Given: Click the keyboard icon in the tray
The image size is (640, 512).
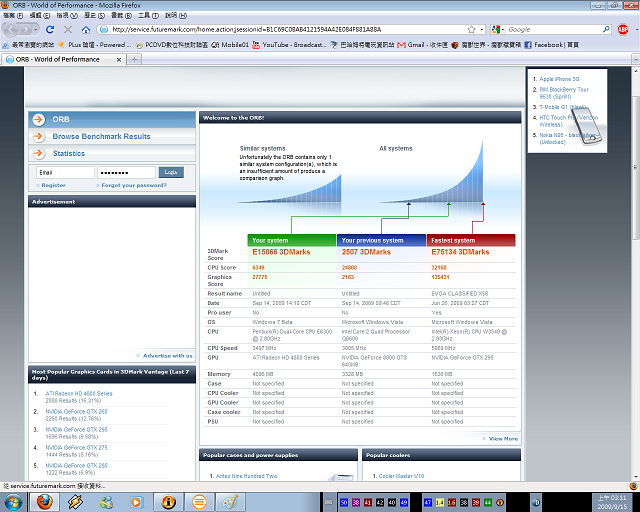Looking at the screenshot, I should [329, 503].
